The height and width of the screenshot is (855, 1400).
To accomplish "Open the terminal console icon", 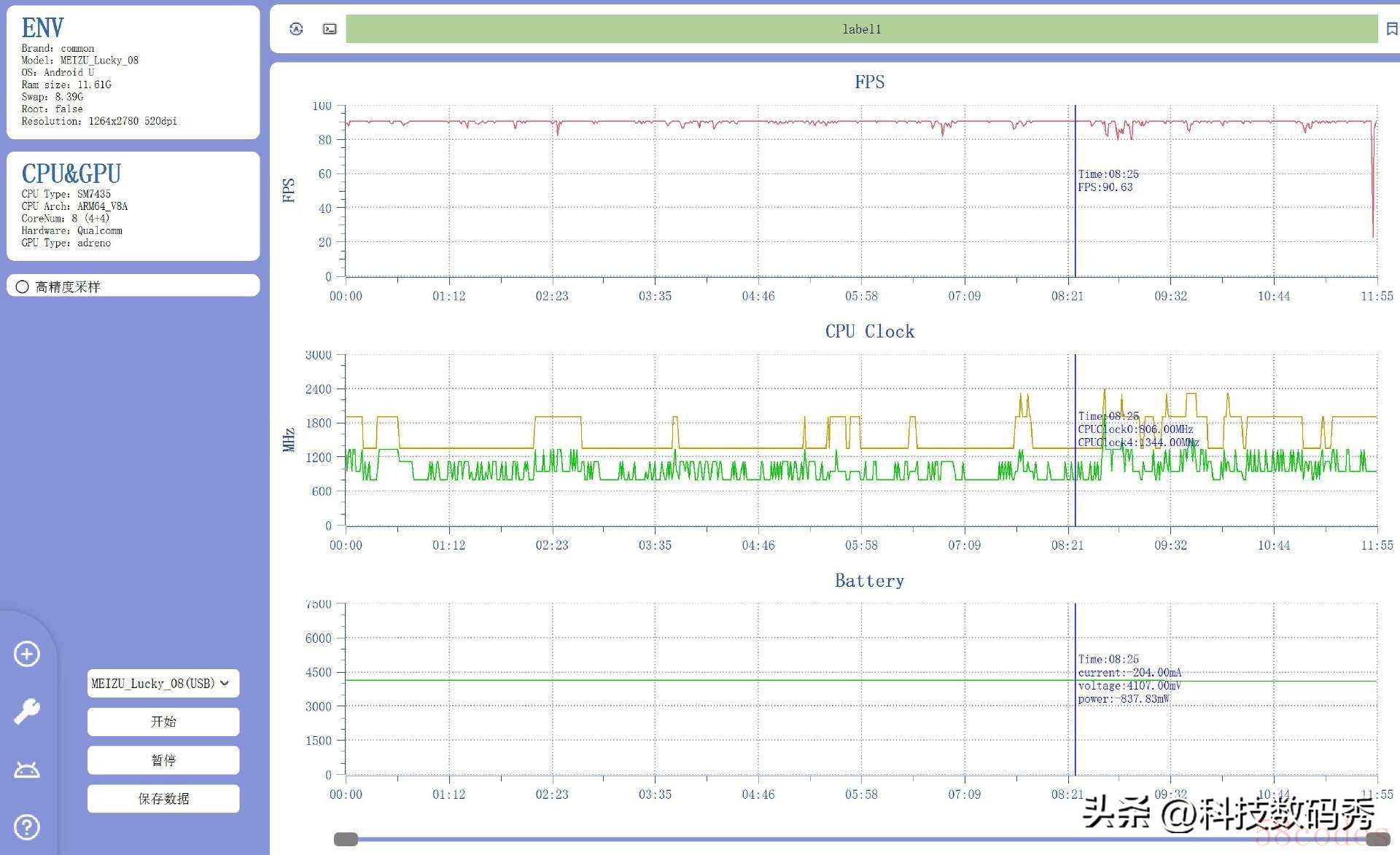I will tap(330, 29).
